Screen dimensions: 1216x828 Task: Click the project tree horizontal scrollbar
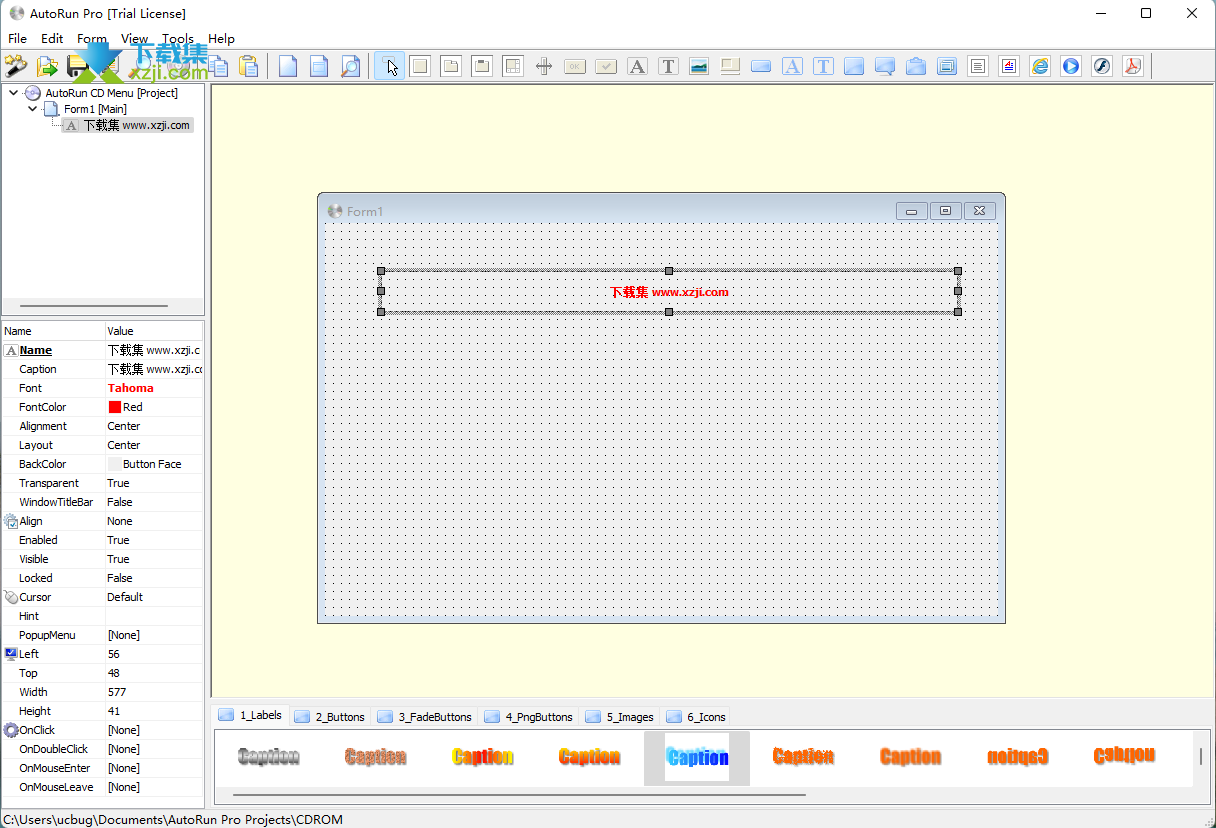click(94, 306)
